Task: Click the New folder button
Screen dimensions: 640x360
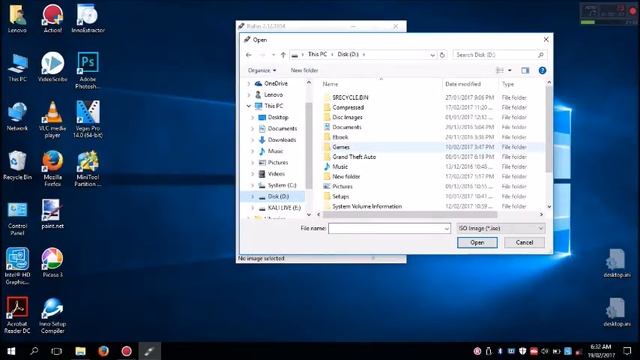Action: pyautogui.click(x=304, y=70)
